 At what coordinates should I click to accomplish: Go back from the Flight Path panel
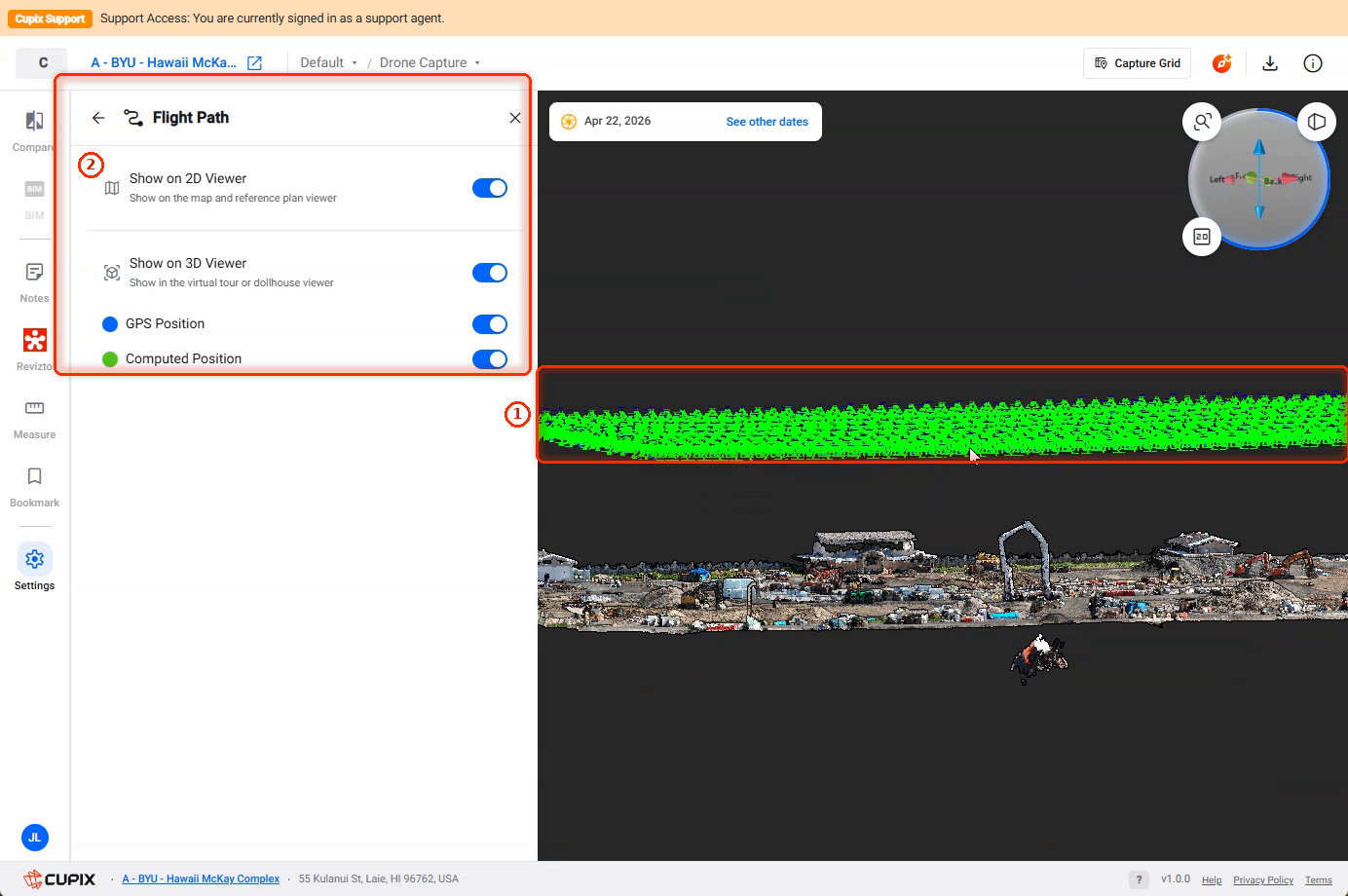tap(98, 118)
